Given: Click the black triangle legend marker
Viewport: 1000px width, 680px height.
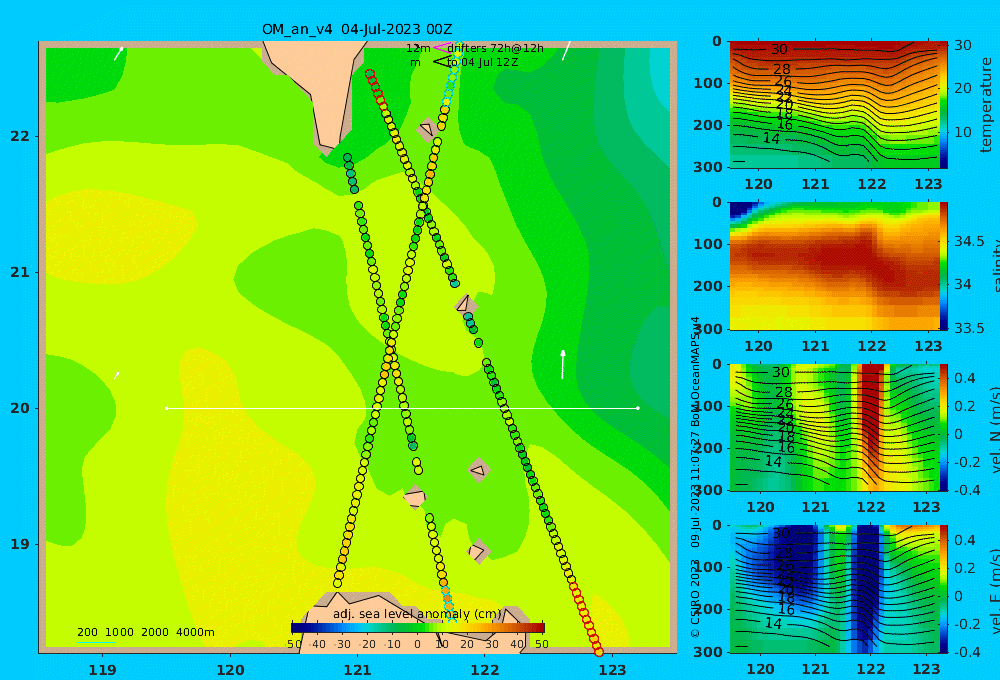Looking at the screenshot, I should point(441,62).
